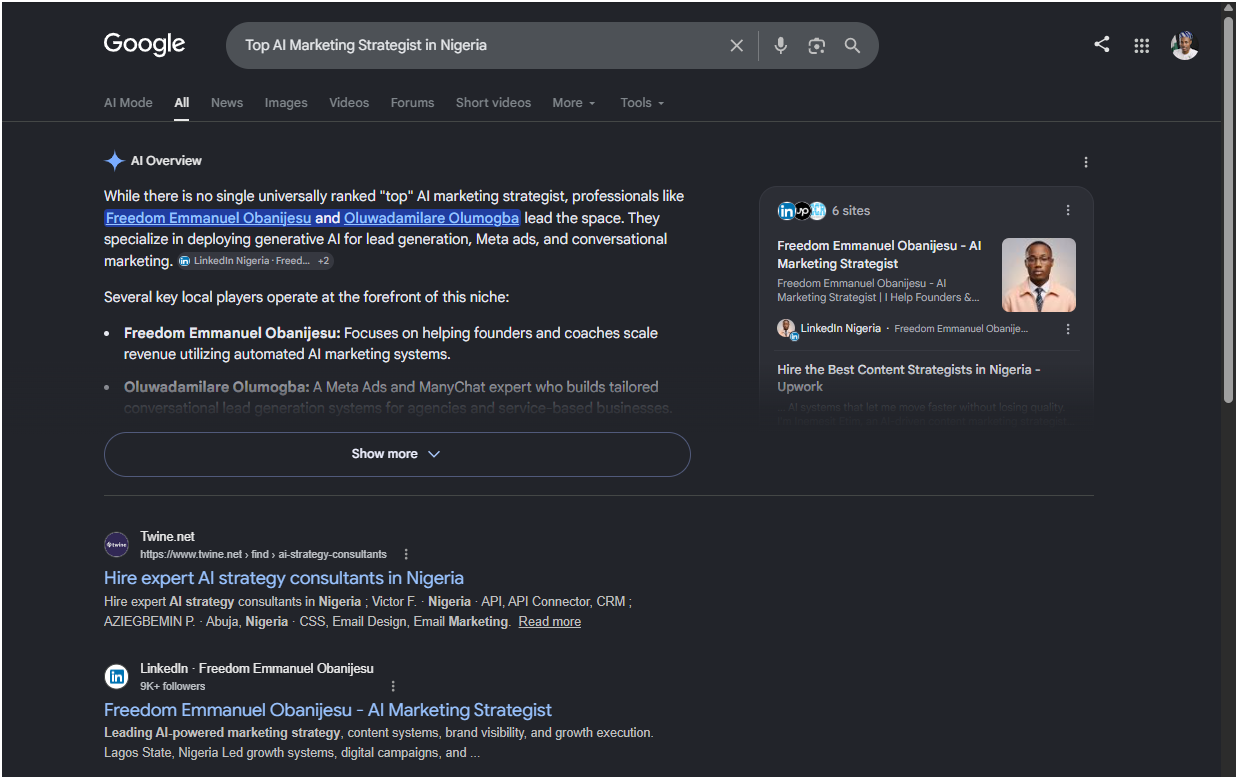Image resolution: width=1238 pixels, height=779 pixels.
Task: Open Hire the Best Content Strategists Upwork card
Action: tap(909, 377)
